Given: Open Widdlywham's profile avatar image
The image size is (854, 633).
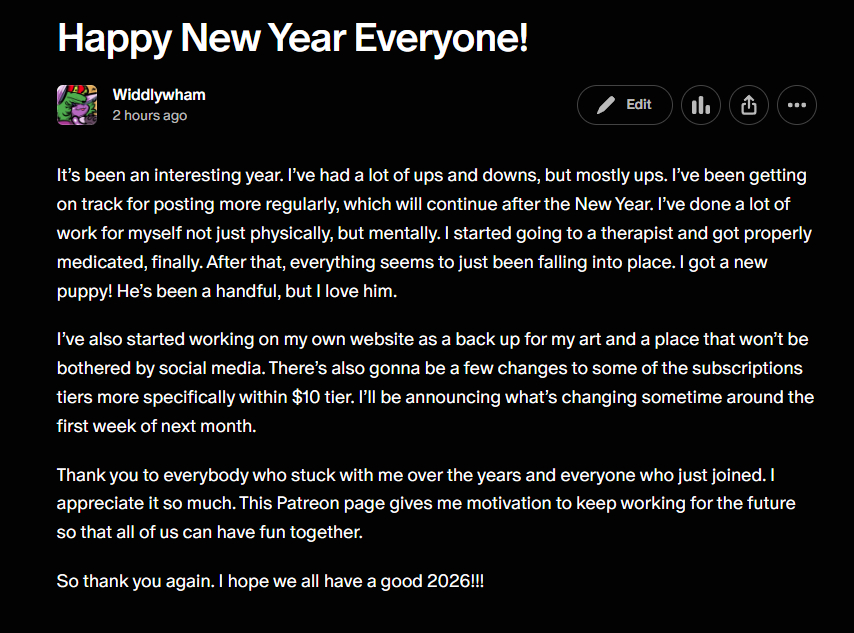Looking at the screenshot, I should coord(77,104).
